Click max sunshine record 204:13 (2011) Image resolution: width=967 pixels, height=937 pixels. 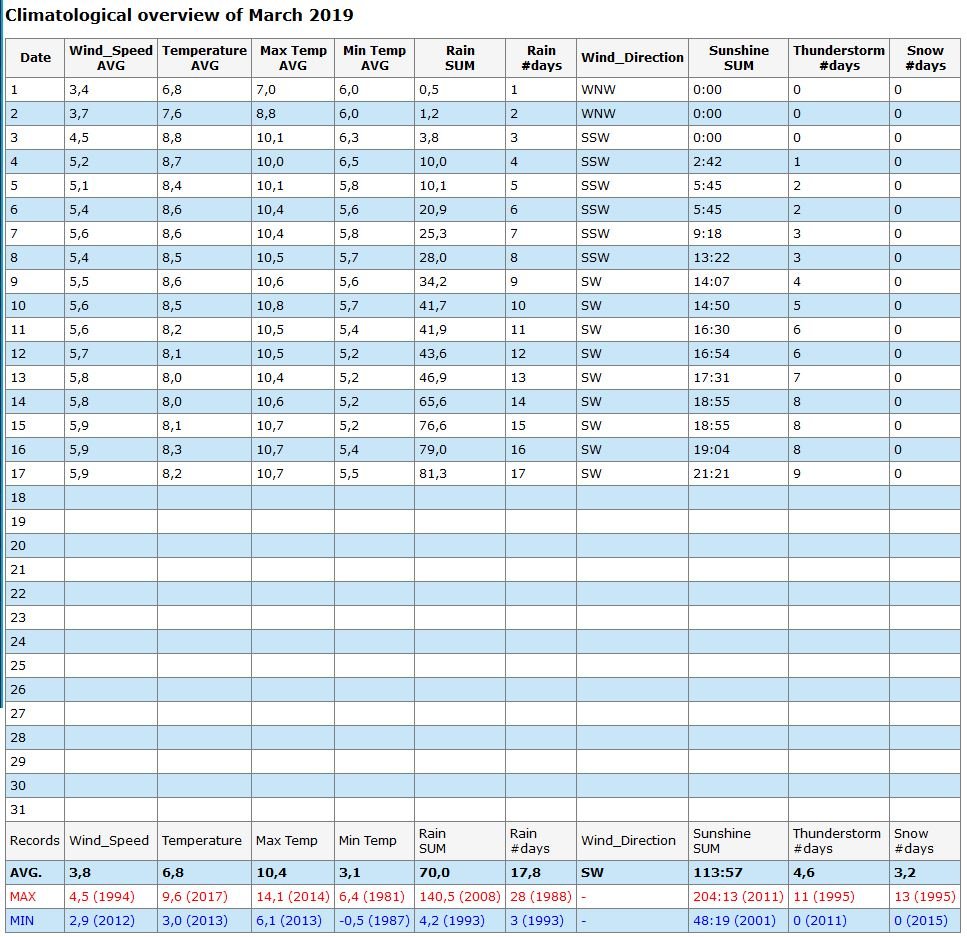[x=738, y=897]
